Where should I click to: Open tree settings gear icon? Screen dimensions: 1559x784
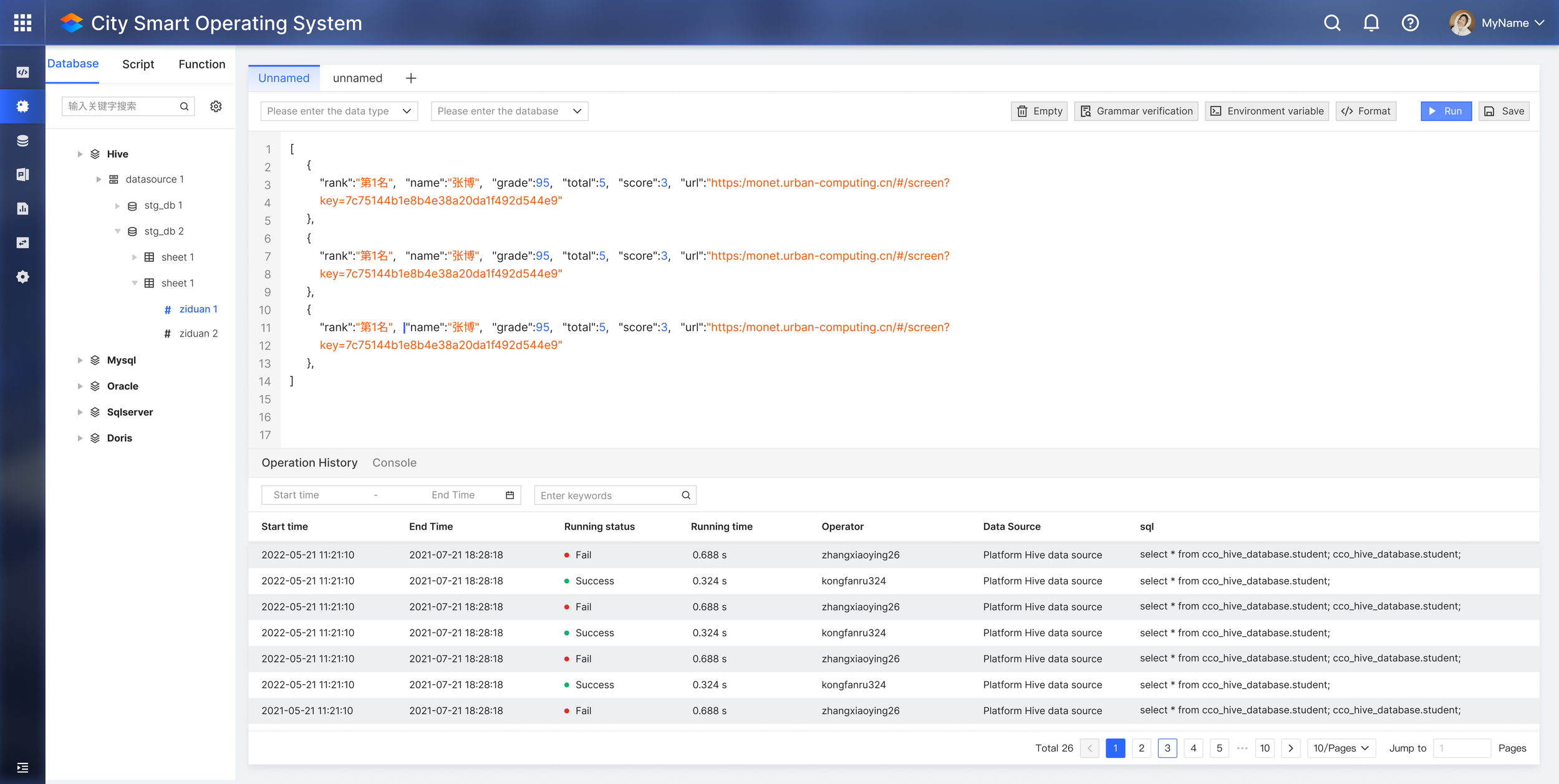(x=216, y=107)
